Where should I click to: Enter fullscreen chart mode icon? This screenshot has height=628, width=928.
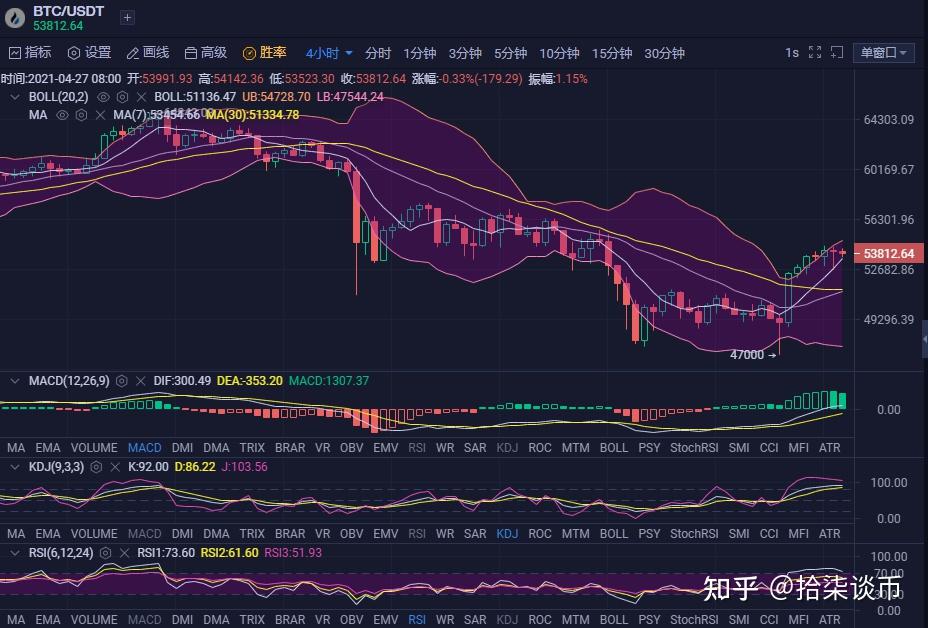coord(815,53)
